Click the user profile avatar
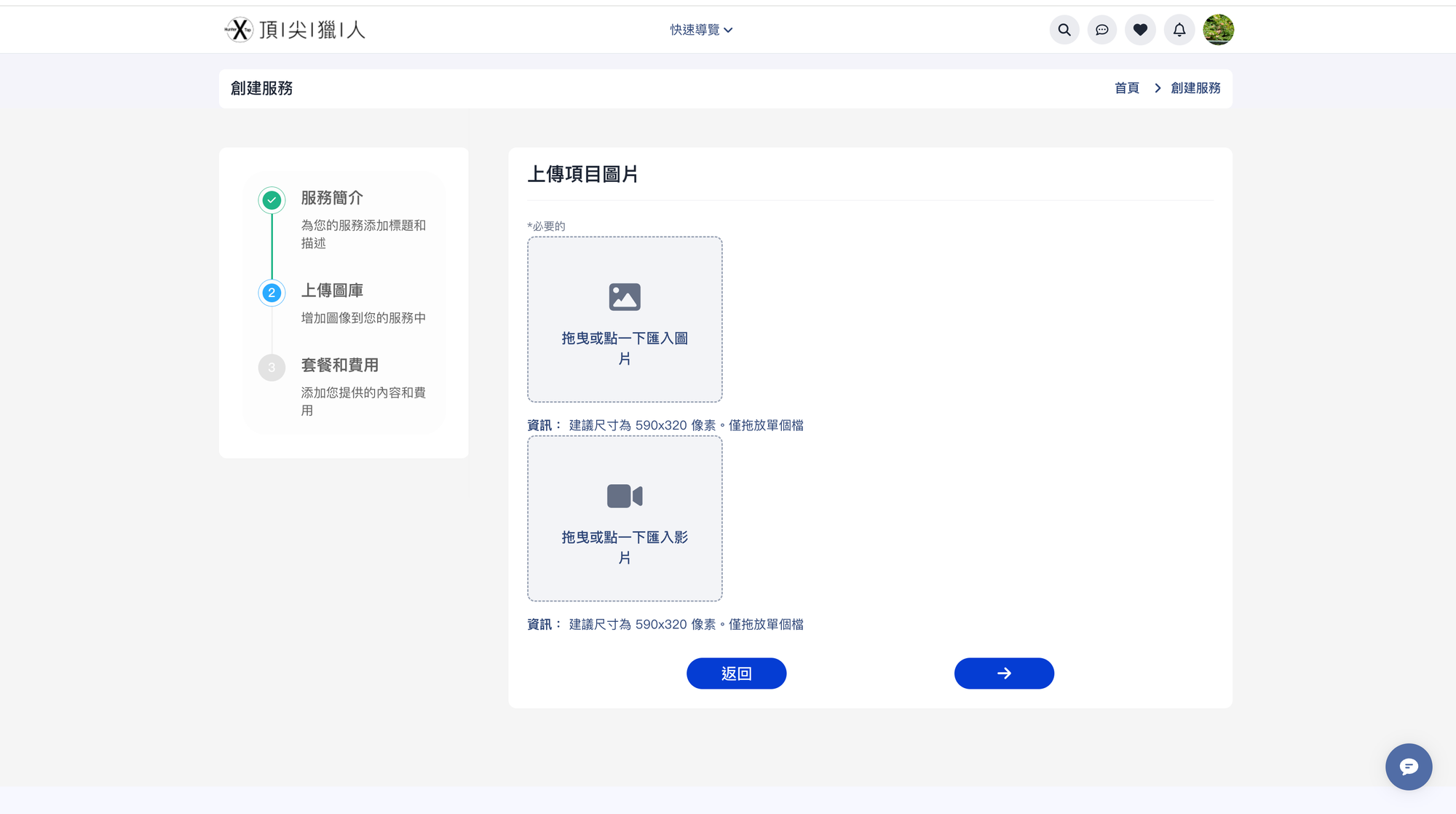Image resolution: width=1456 pixels, height=814 pixels. [1218, 30]
